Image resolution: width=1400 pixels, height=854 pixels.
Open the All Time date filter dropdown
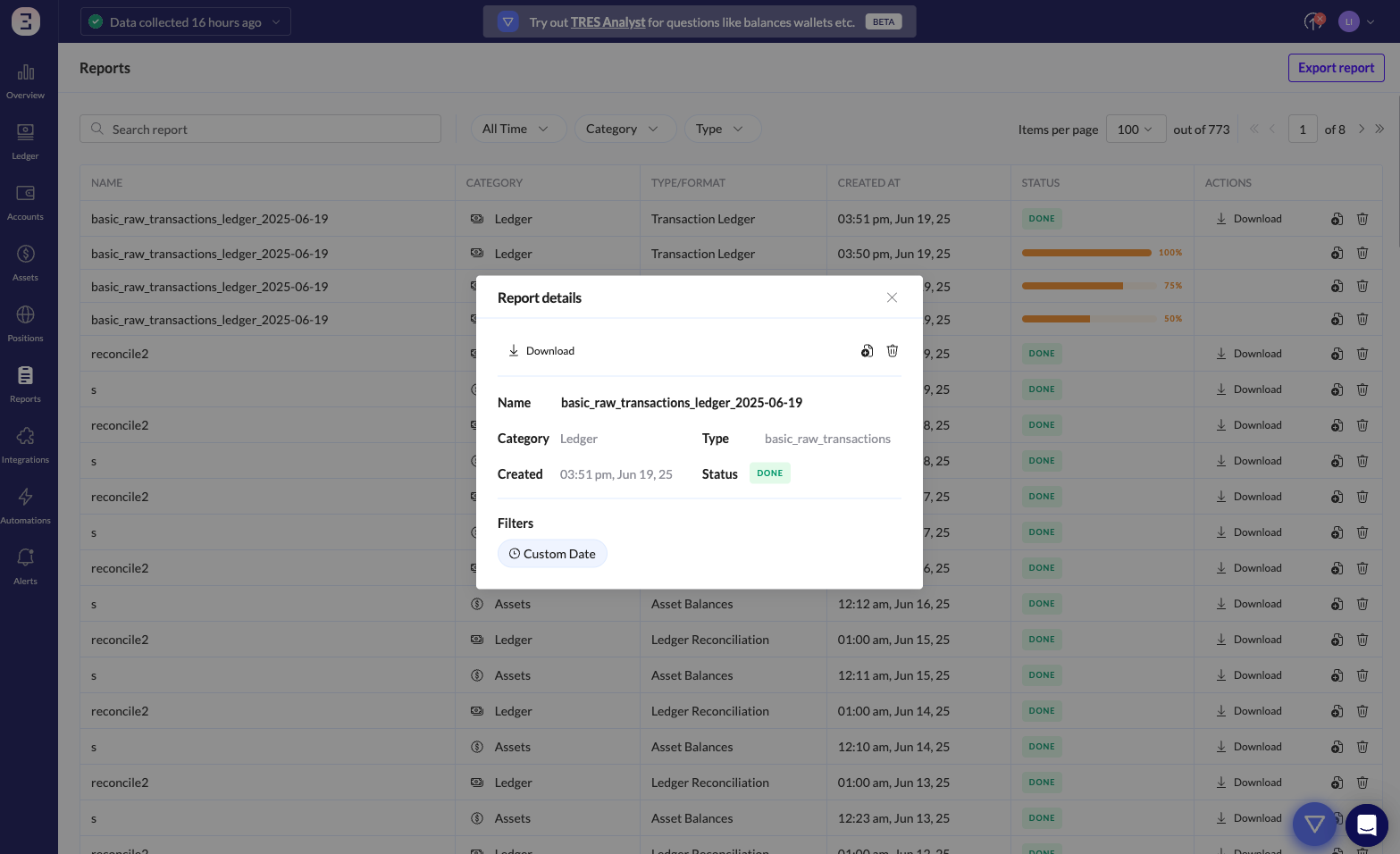click(517, 128)
